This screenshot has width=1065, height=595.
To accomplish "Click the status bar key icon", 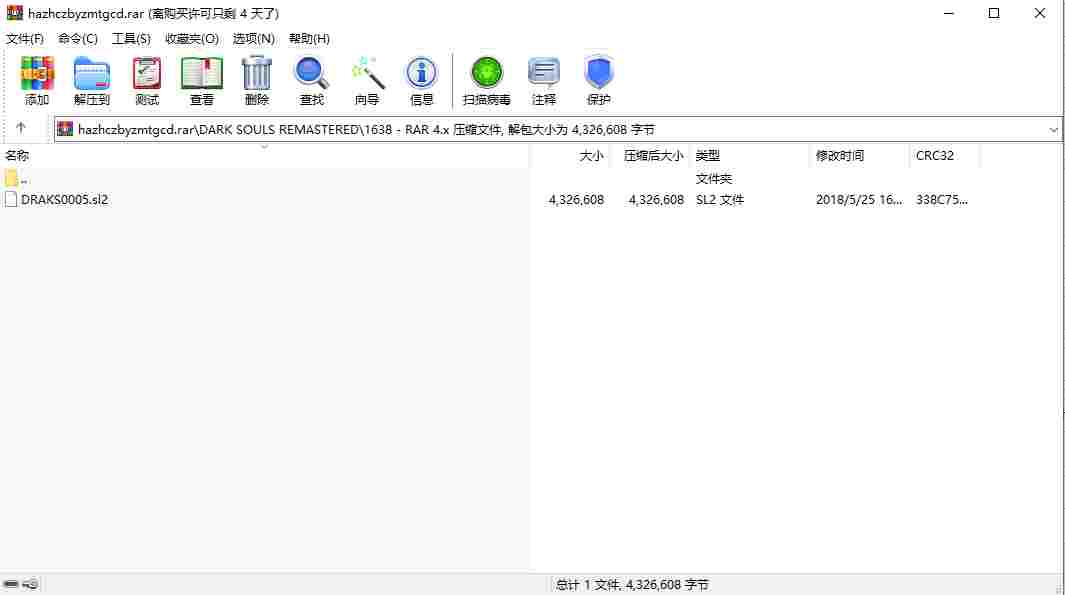I will [31, 584].
